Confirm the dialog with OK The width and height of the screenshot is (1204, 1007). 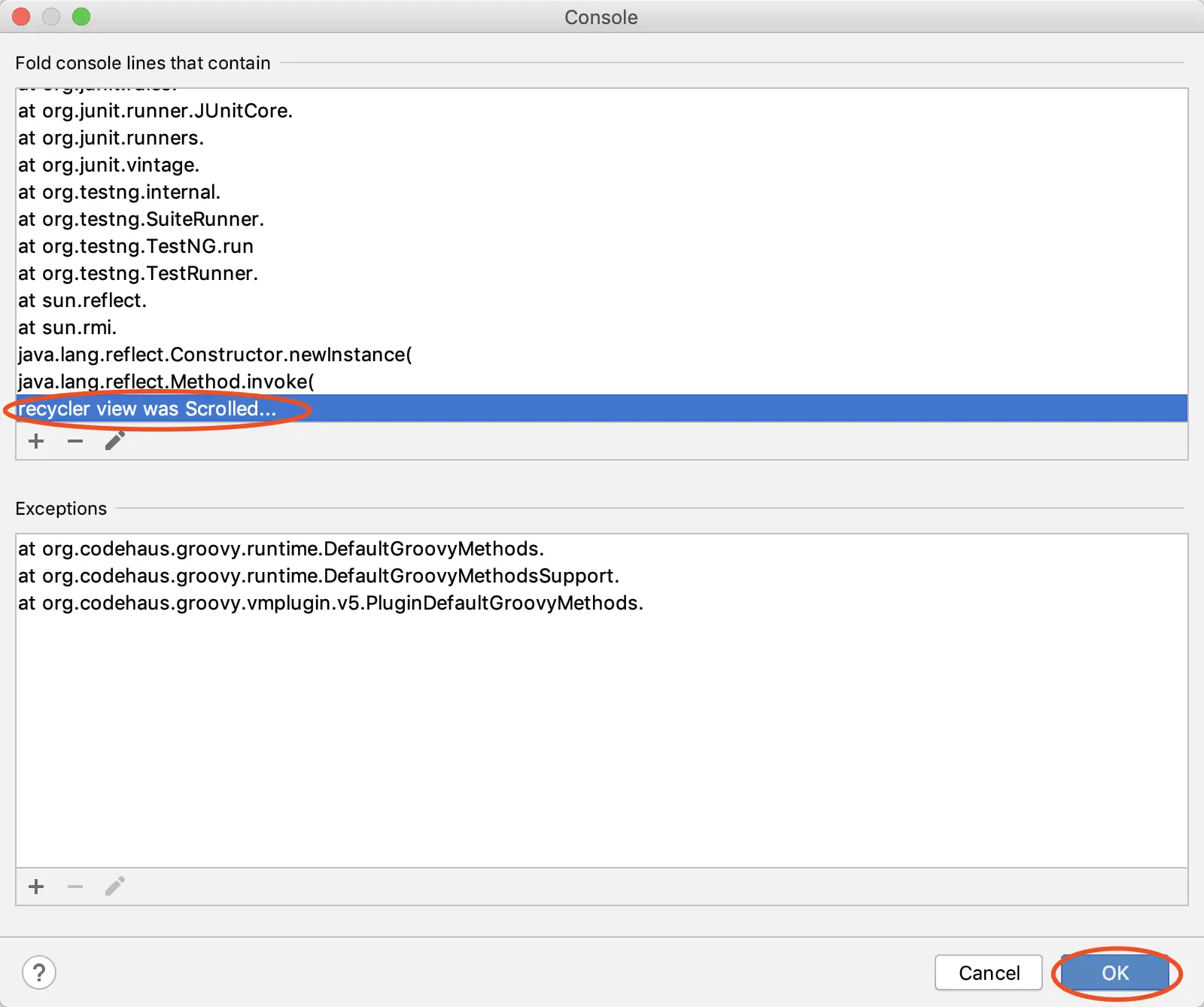[1115, 972]
